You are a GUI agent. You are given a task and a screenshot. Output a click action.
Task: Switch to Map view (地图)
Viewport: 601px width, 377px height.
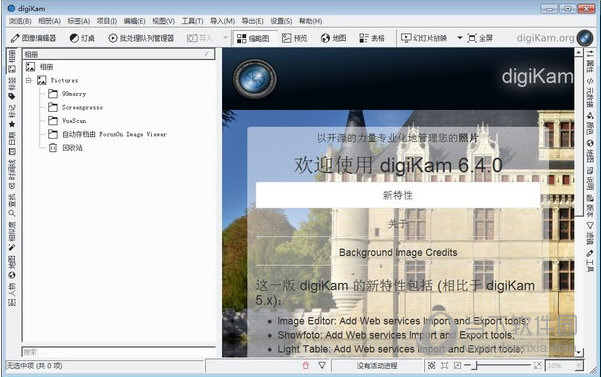[x=333, y=38]
